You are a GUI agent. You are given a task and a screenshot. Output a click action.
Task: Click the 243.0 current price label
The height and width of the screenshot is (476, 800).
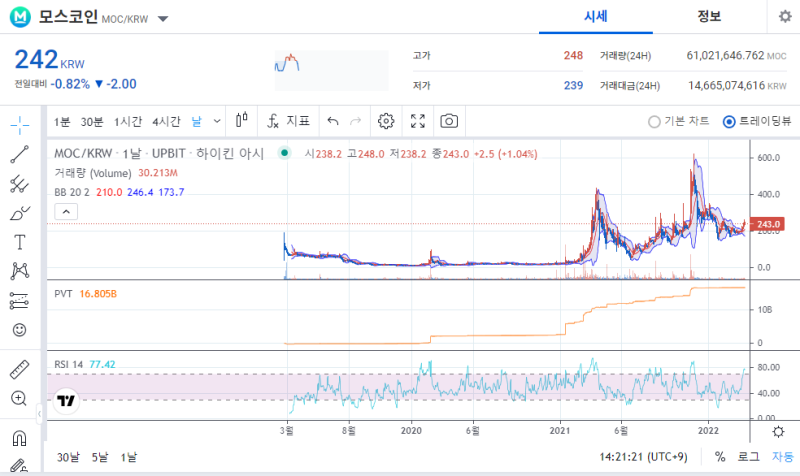[x=768, y=224]
